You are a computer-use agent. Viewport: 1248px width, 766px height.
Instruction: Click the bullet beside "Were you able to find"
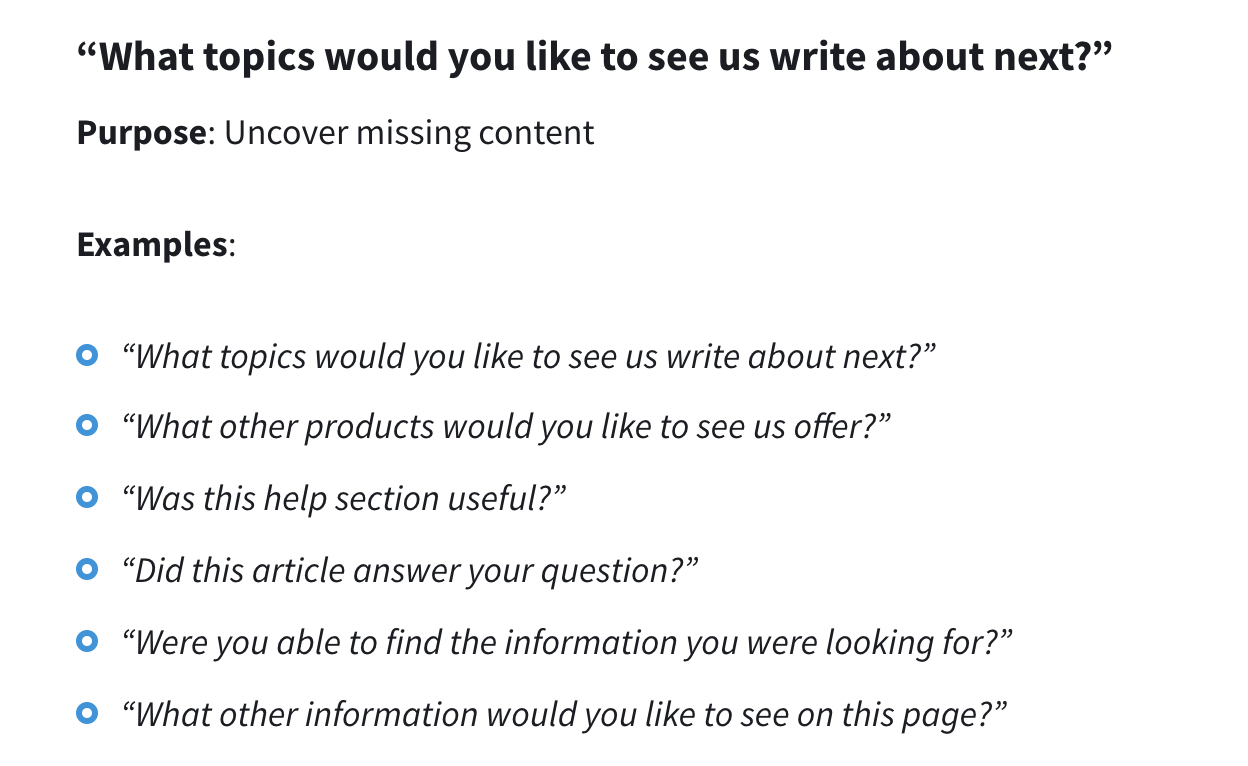[87, 641]
